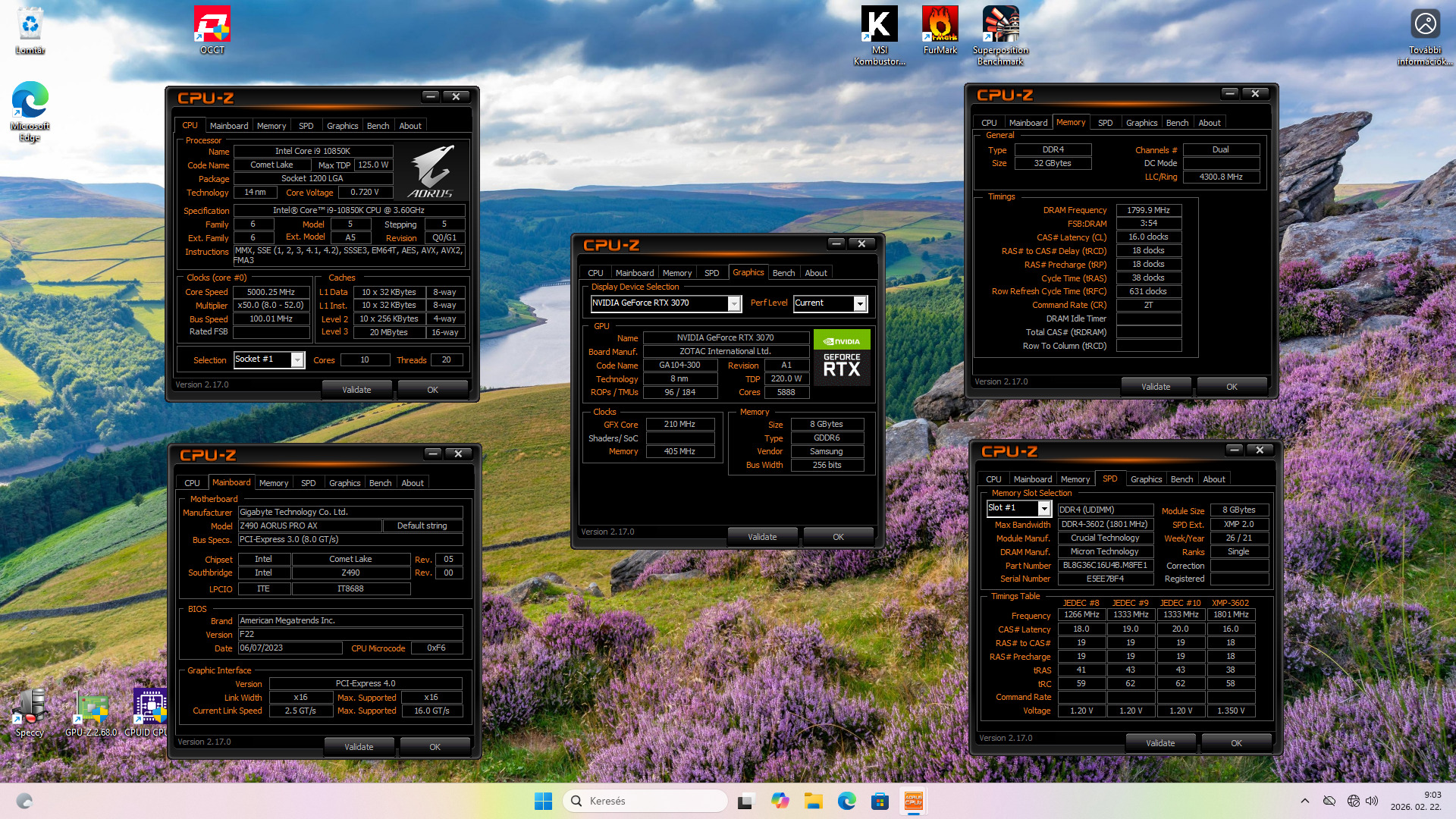Open the FurMark desktop icon
The width and height of the screenshot is (1456, 819).
pos(940,30)
